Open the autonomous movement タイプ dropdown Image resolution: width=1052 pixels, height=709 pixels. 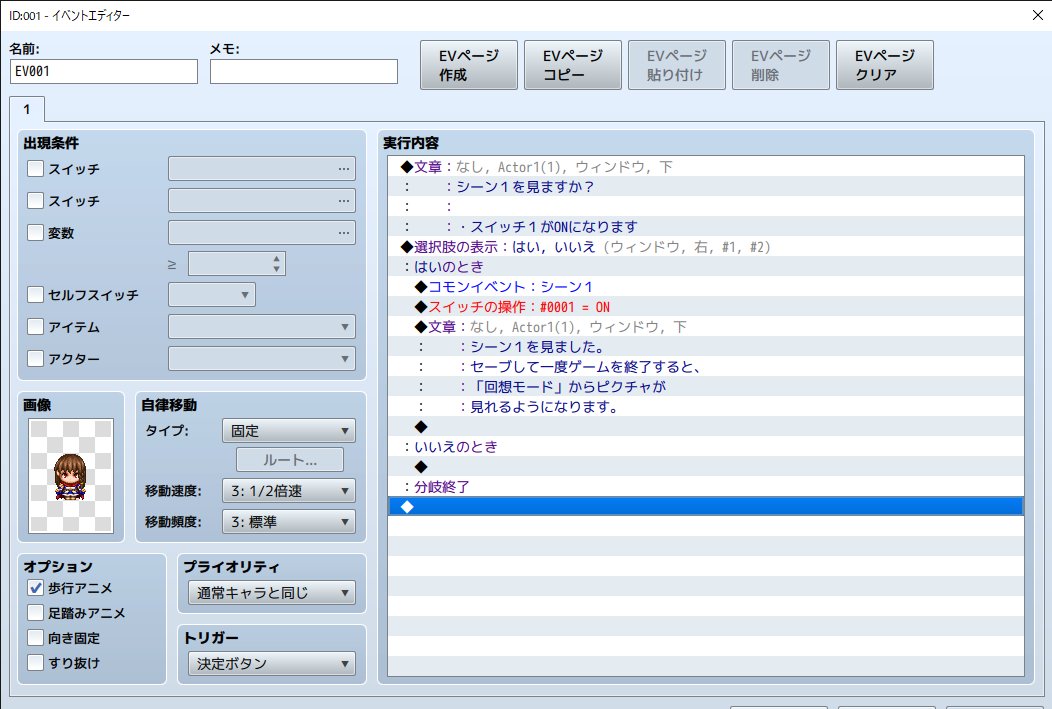pos(288,430)
